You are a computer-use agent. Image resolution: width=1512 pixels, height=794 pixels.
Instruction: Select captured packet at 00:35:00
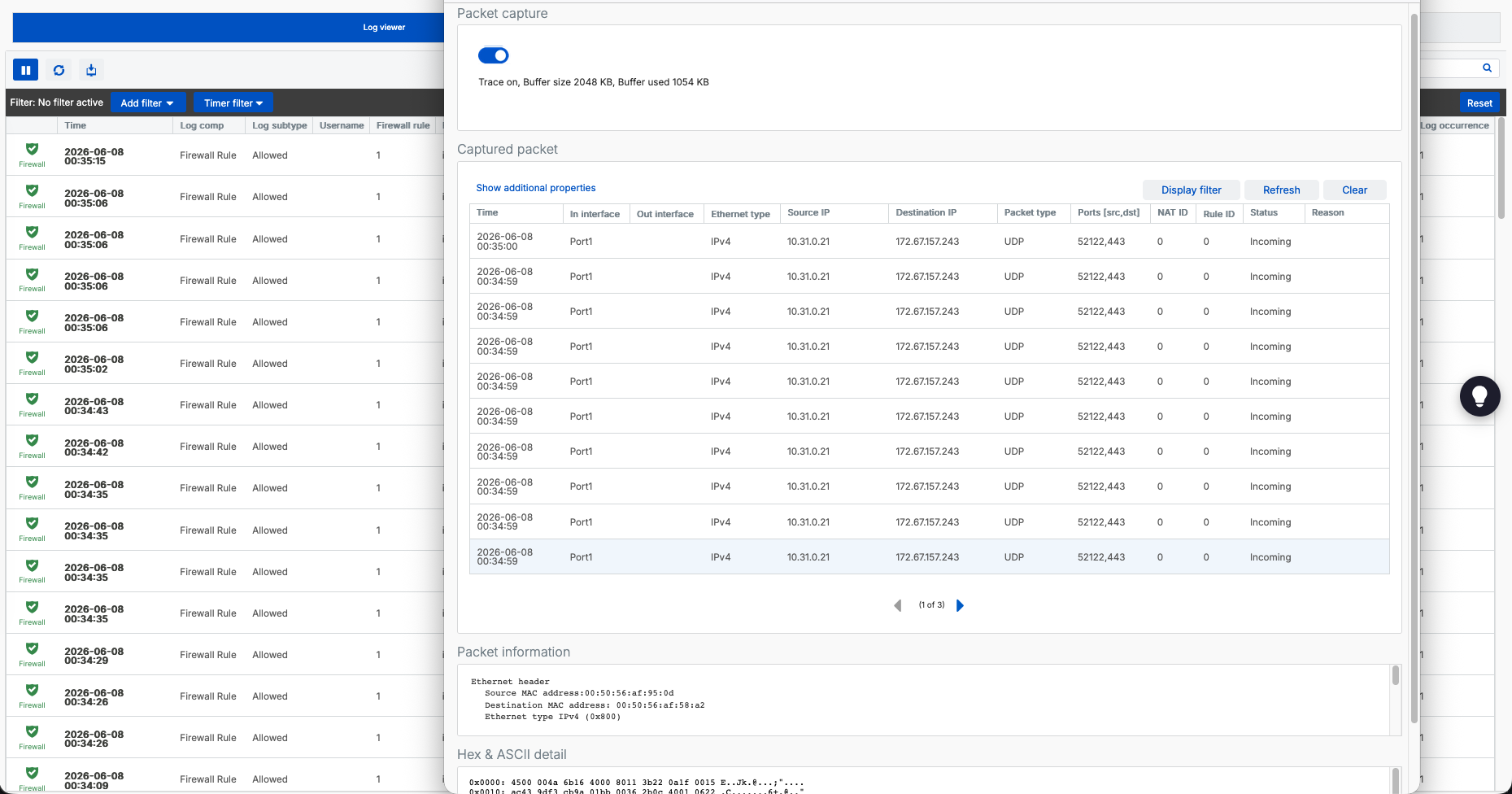(929, 242)
